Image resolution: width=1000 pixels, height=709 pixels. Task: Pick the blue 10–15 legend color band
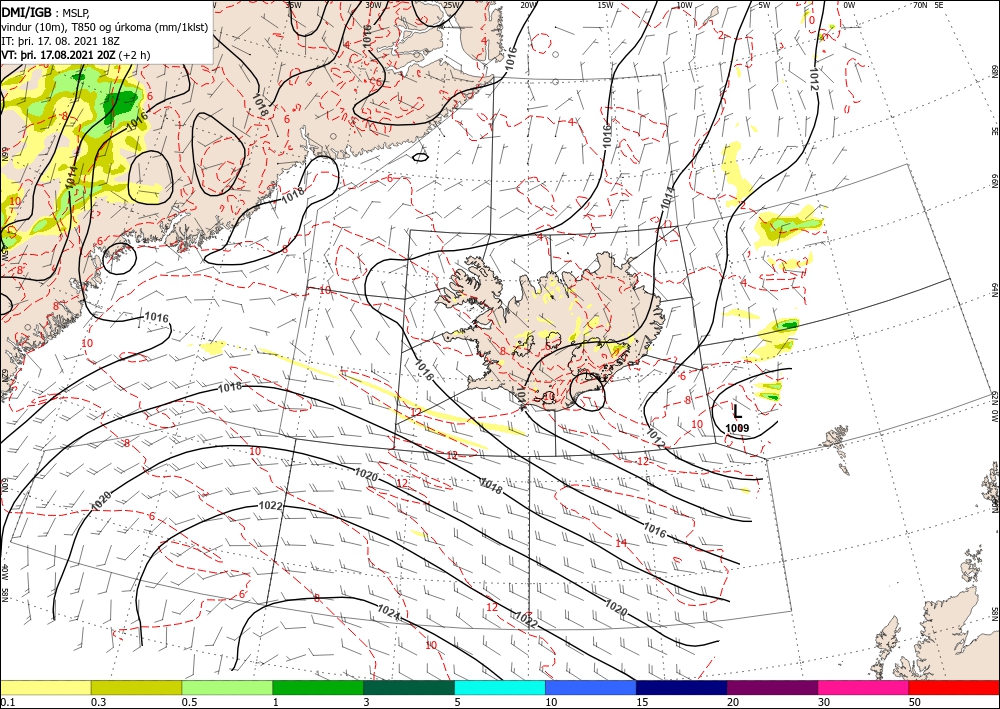pyautogui.click(x=591, y=687)
